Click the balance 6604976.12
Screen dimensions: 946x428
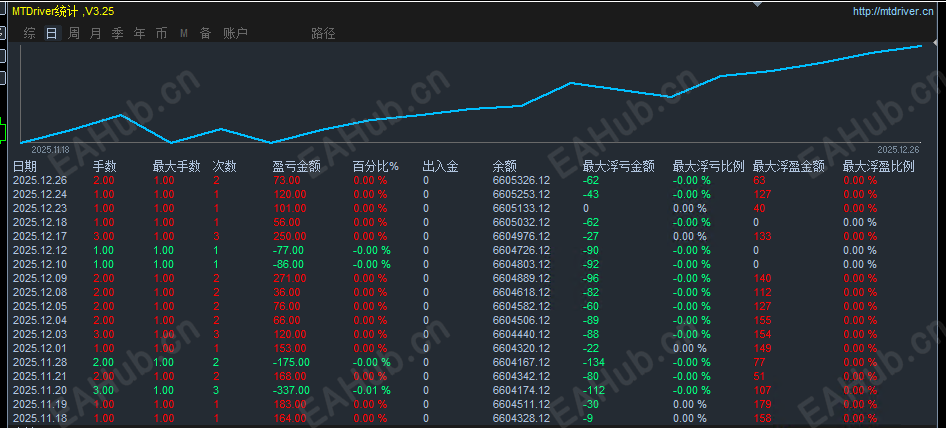[521, 236]
